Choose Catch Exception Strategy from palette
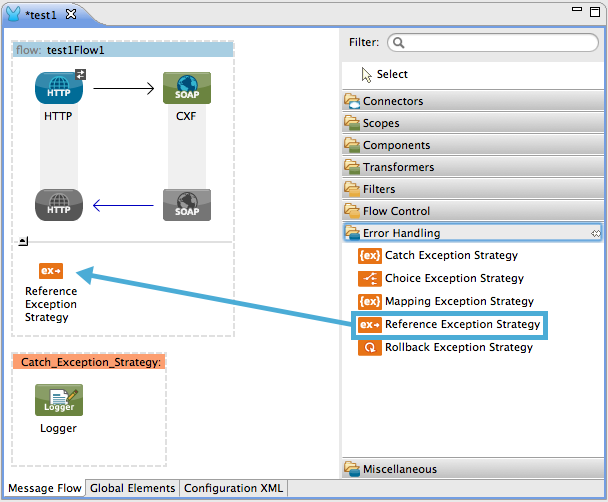 pyautogui.click(x=450, y=256)
